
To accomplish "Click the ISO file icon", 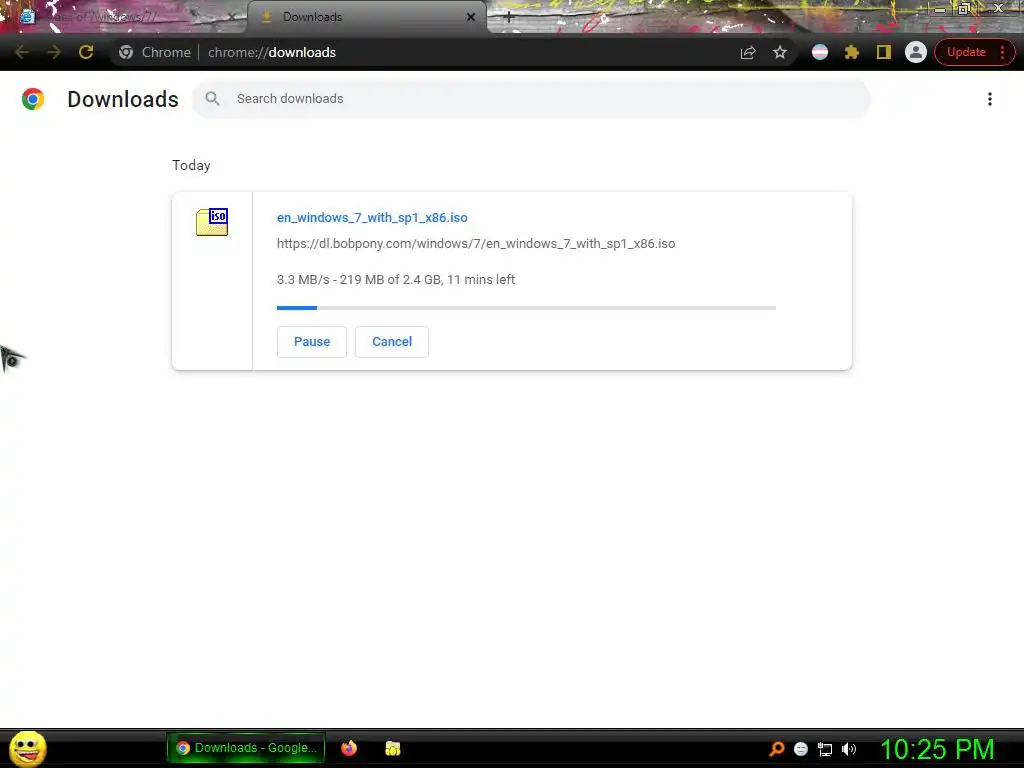I will pyautogui.click(x=212, y=222).
